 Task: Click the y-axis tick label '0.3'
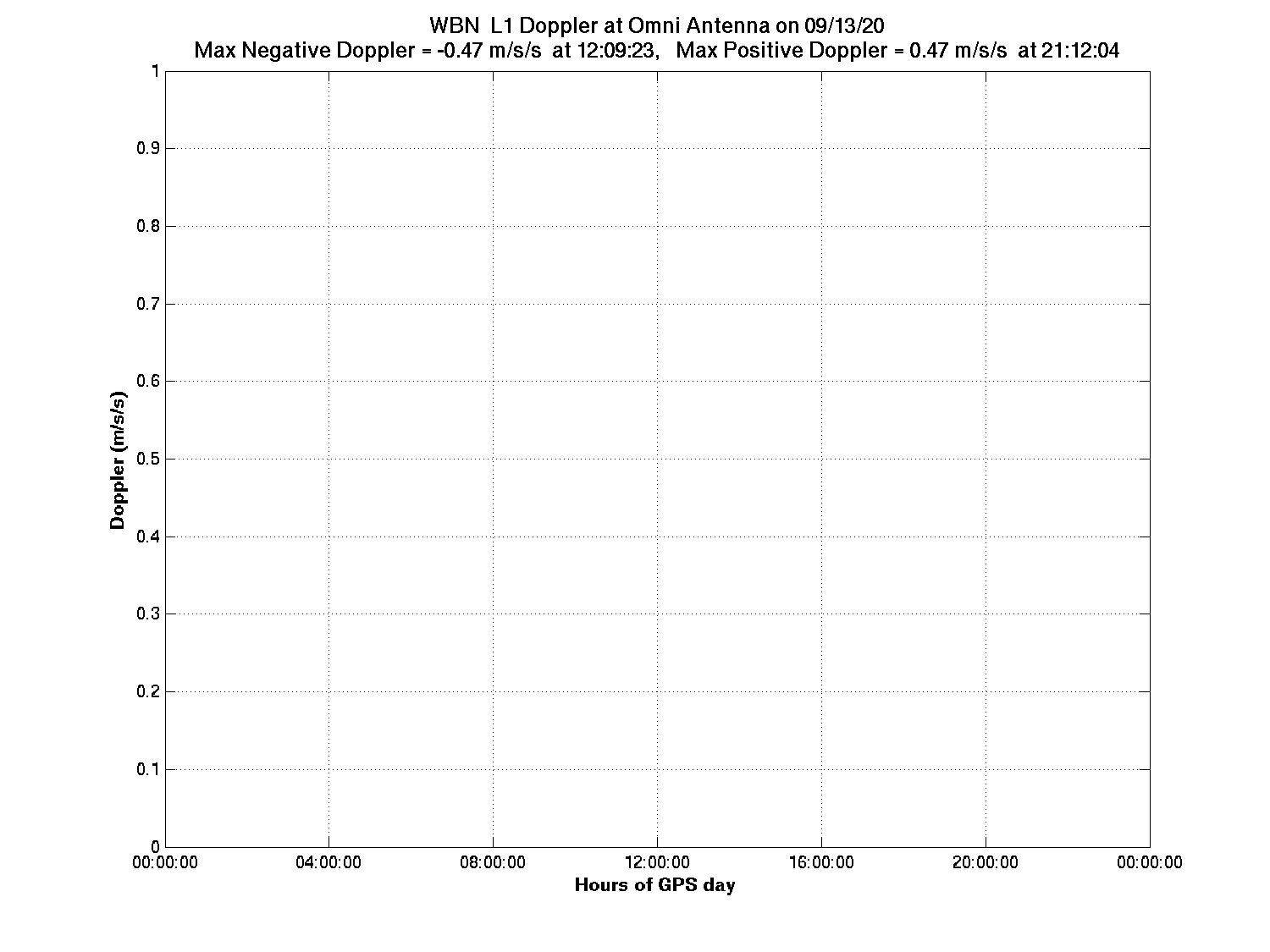(148, 614)
